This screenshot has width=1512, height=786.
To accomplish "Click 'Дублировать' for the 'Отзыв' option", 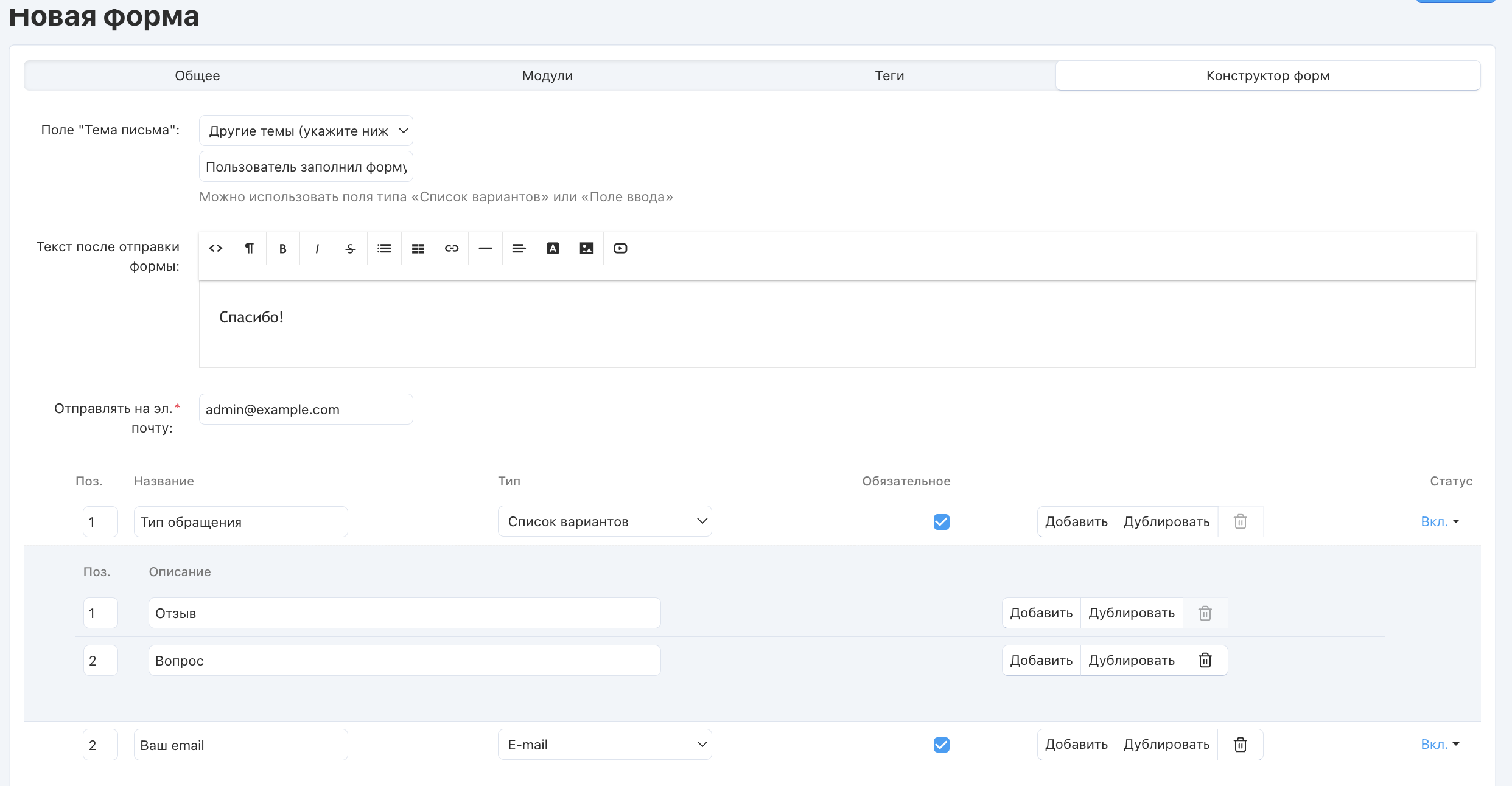I will click(1131, 613).
